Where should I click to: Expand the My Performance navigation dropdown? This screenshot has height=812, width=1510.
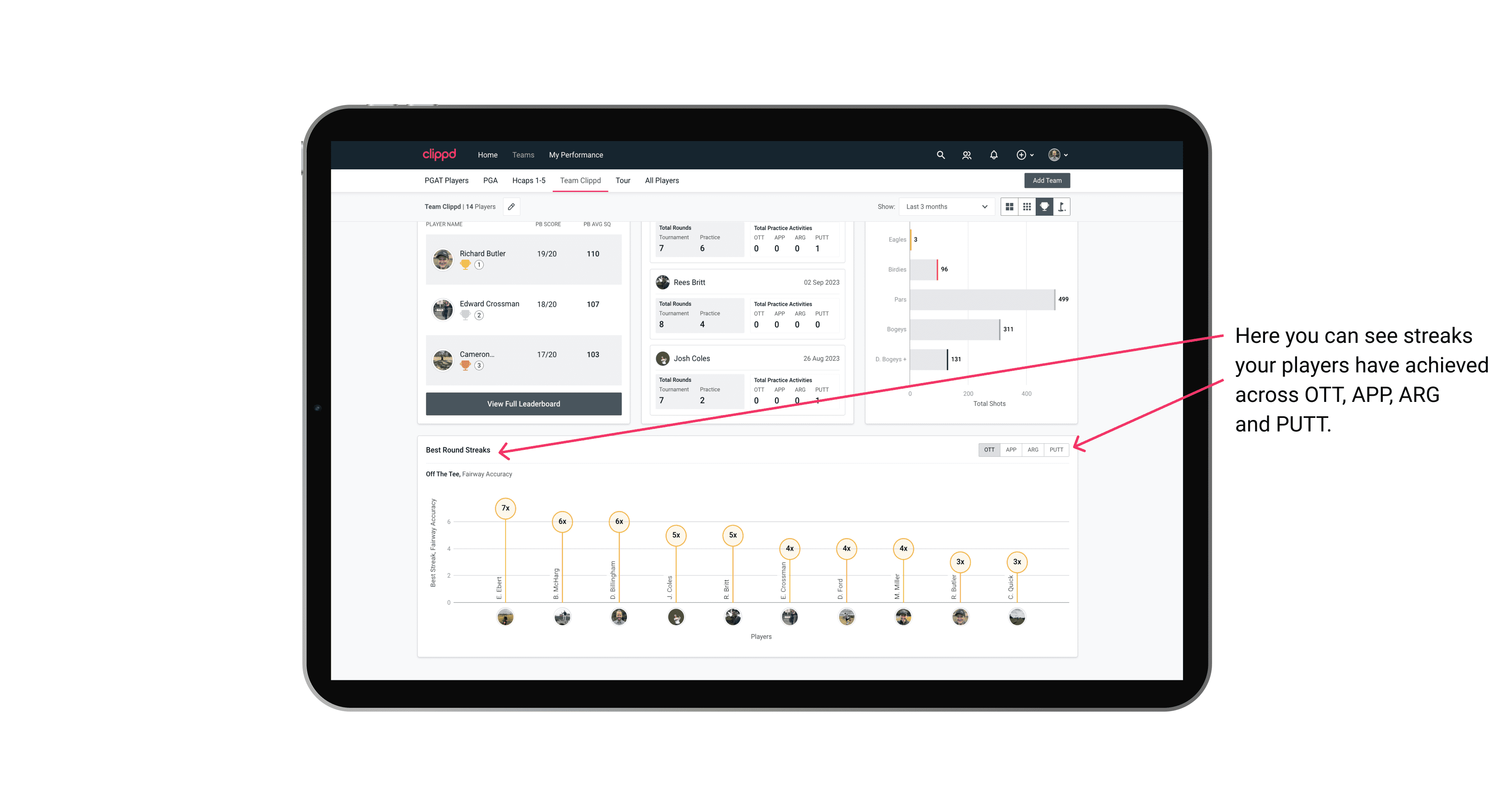[577, 155]
